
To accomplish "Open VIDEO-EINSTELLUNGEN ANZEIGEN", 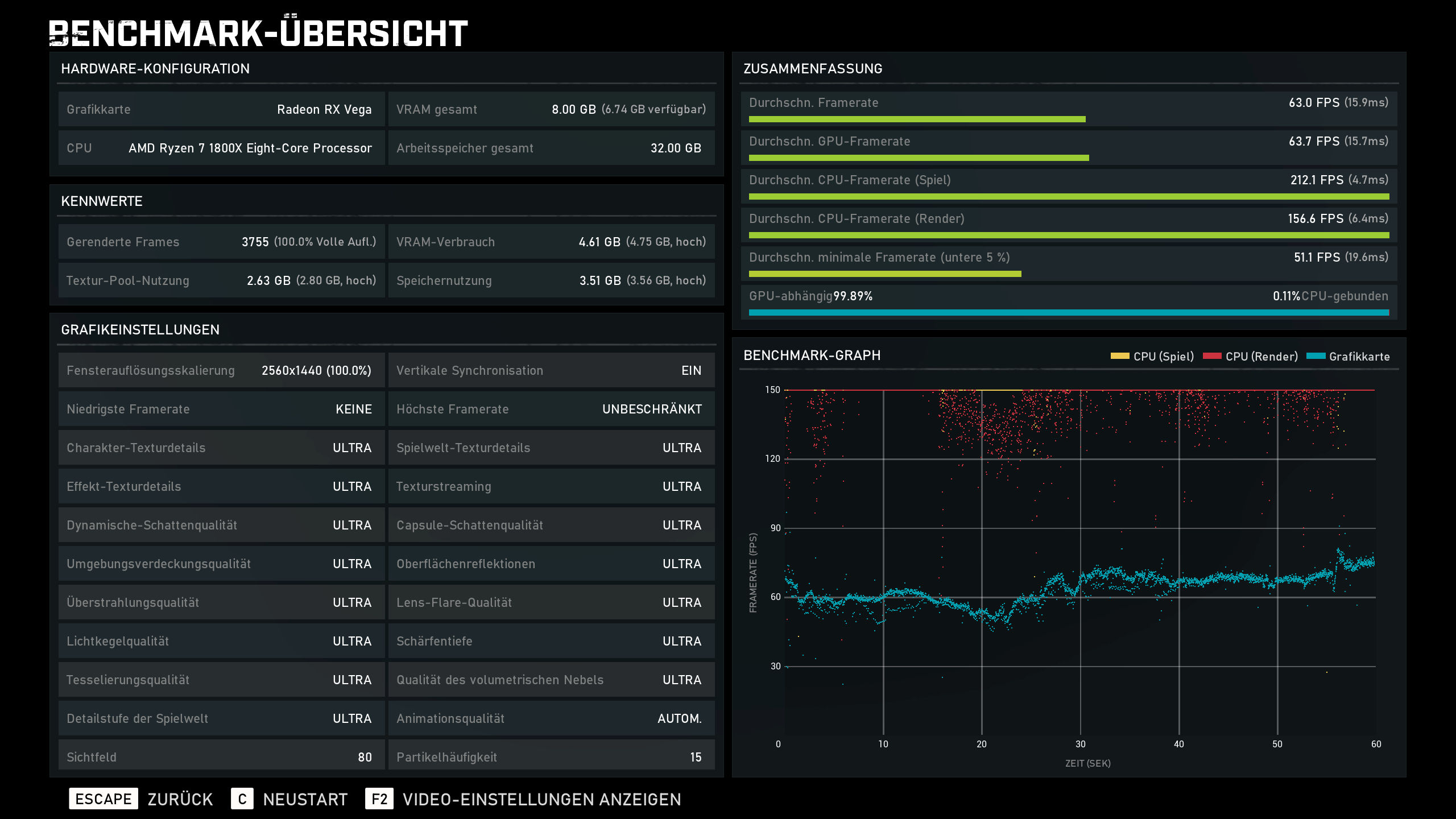I will click(541, 799).
